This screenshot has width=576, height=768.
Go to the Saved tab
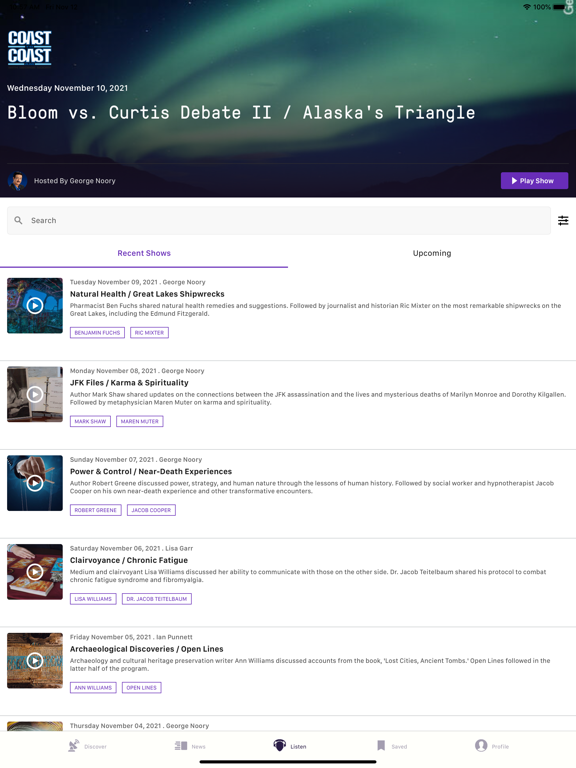(x=392, y=746)
